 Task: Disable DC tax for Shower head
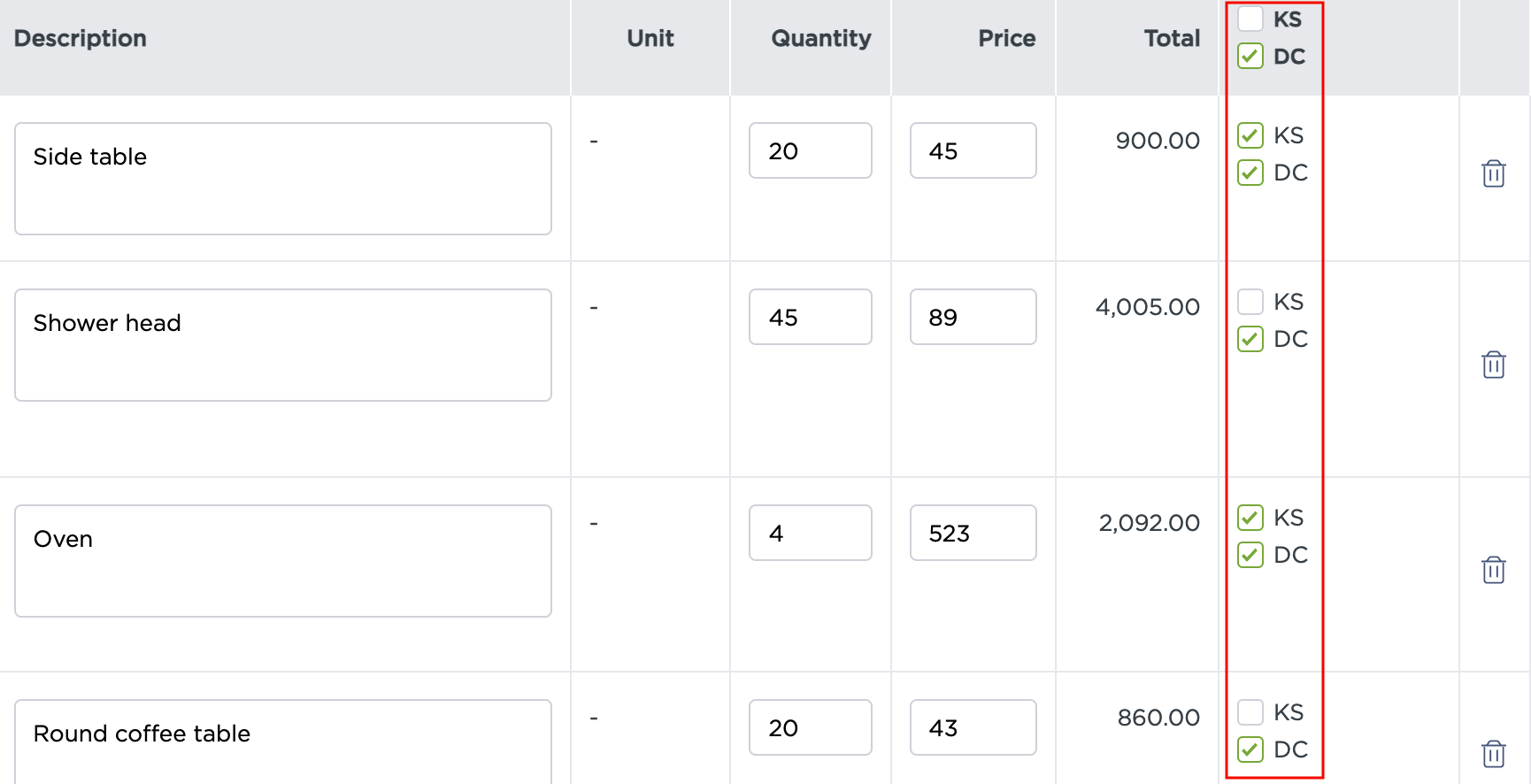[1250, 339]
